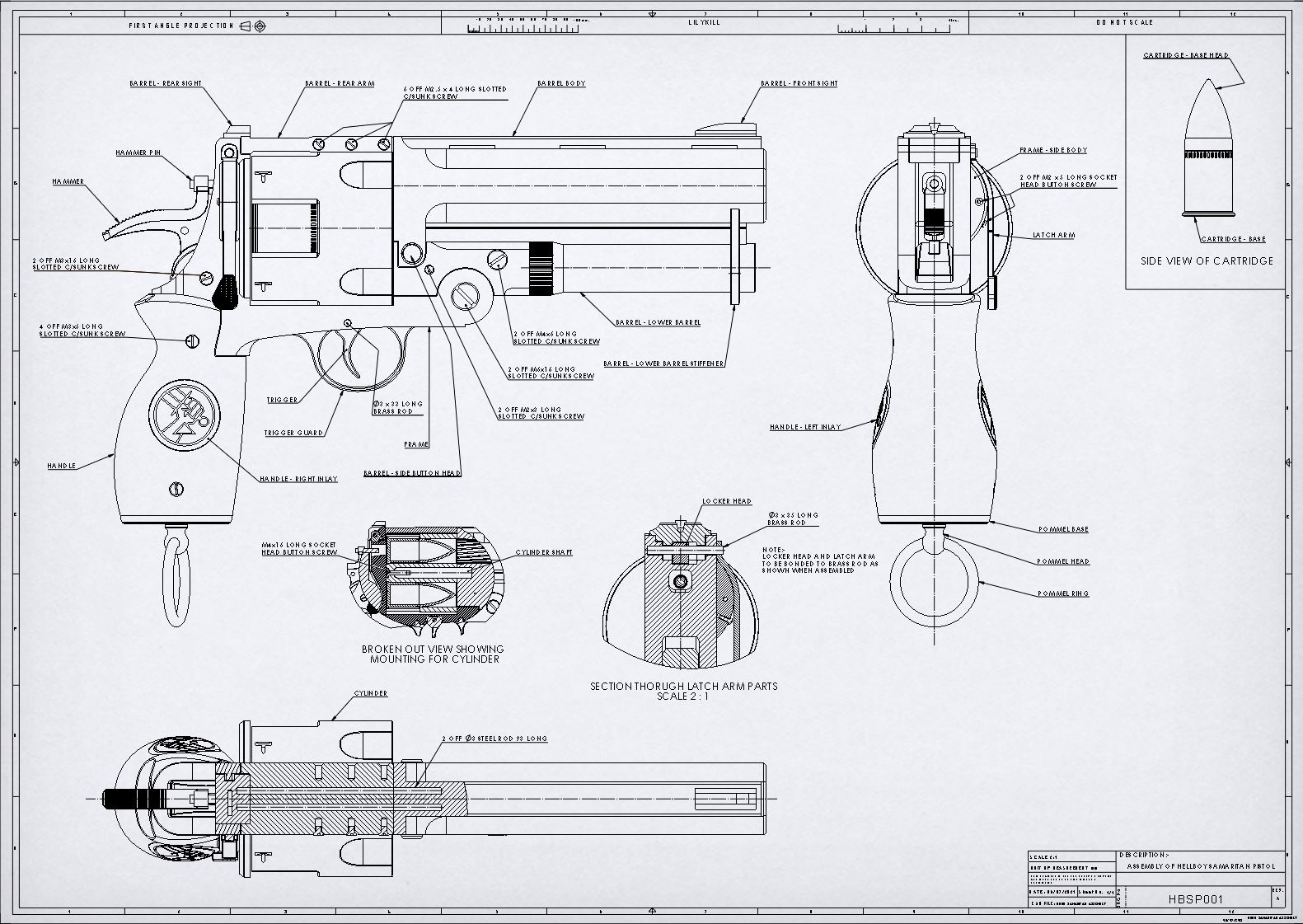
Task: Select the 'HANDLE - LEFT INLAY' label
Action: tap(805, 427)
